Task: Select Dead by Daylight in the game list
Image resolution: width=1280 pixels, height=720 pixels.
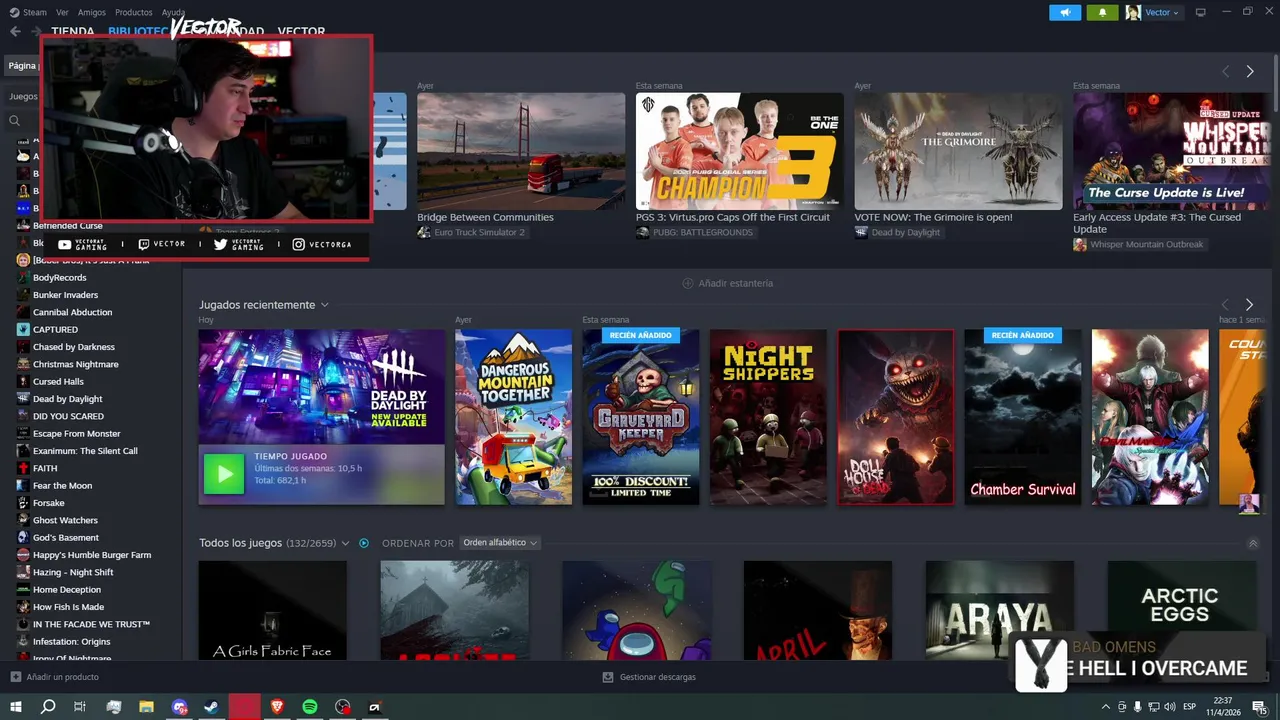Action: tap(68, 399)
